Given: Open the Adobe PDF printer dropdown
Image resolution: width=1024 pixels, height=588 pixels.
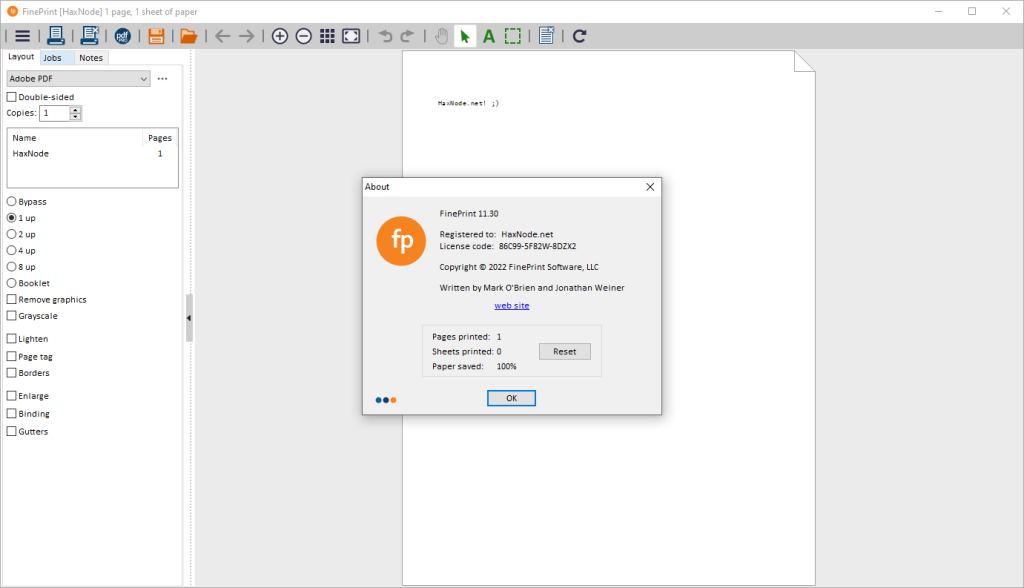Looking at the screenshot, I should pos(78,78).
